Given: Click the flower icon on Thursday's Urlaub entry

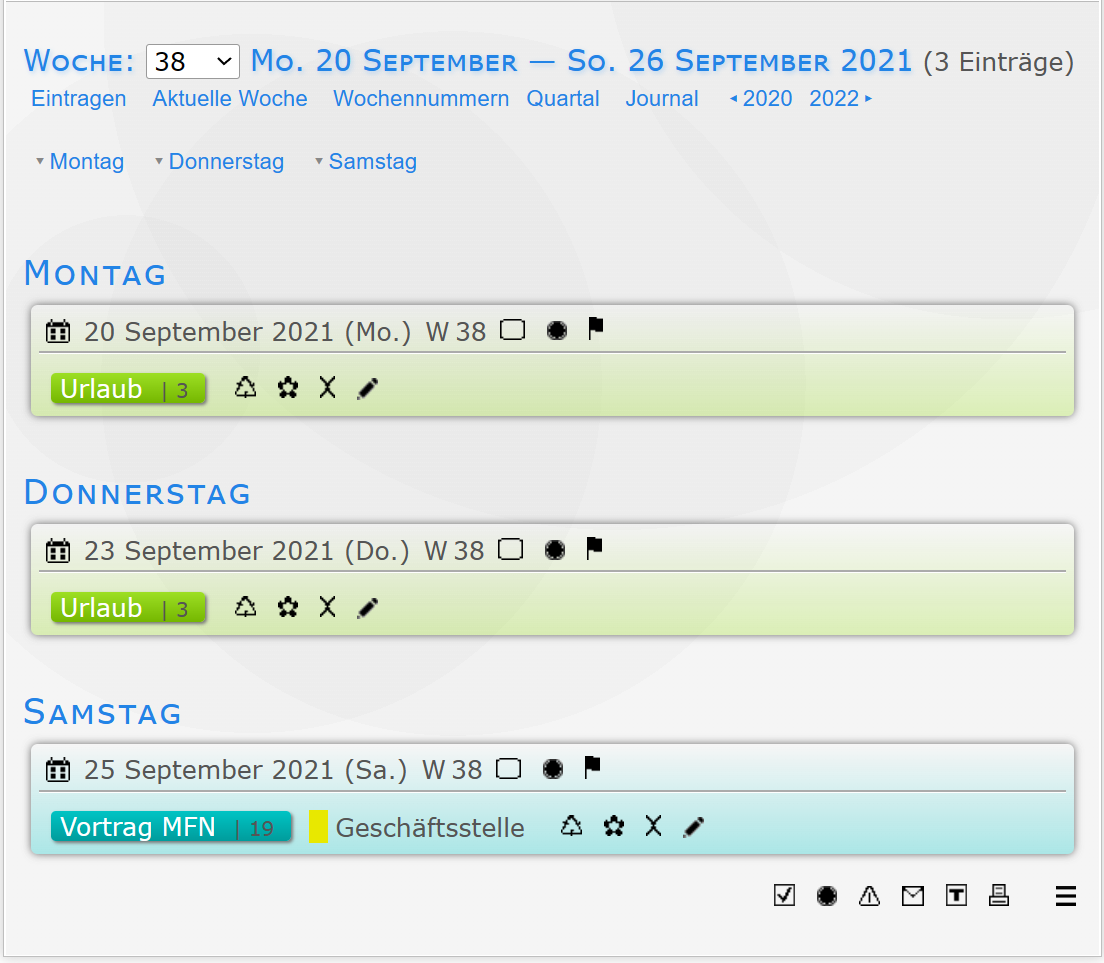Looking at the screenshot, I should [287, 607].
